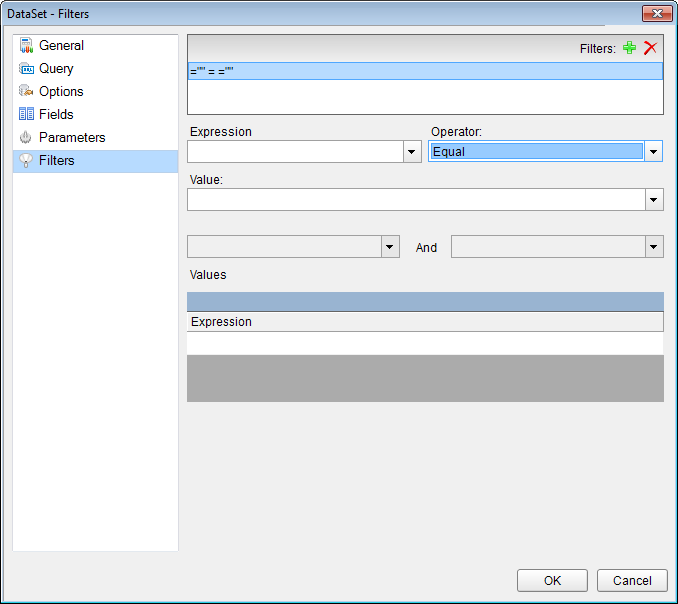678x604 pixels.
Task: Open the dropdown arrow left of And
Action: pos(390,247)
